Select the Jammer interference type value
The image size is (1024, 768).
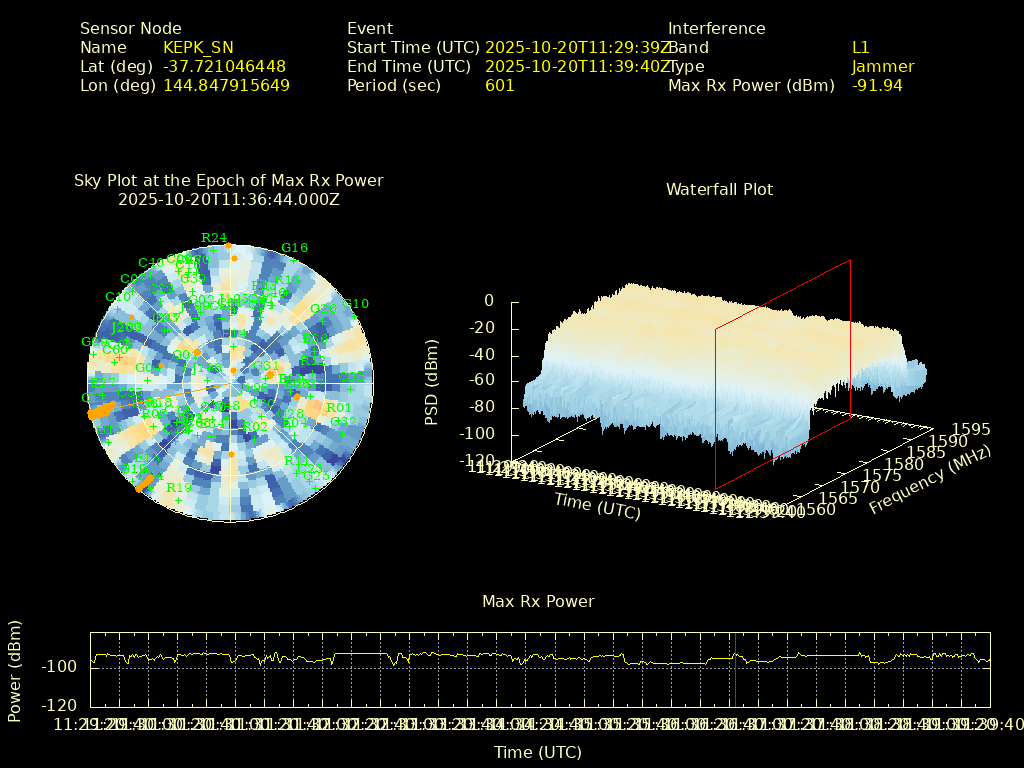point(882,67)
